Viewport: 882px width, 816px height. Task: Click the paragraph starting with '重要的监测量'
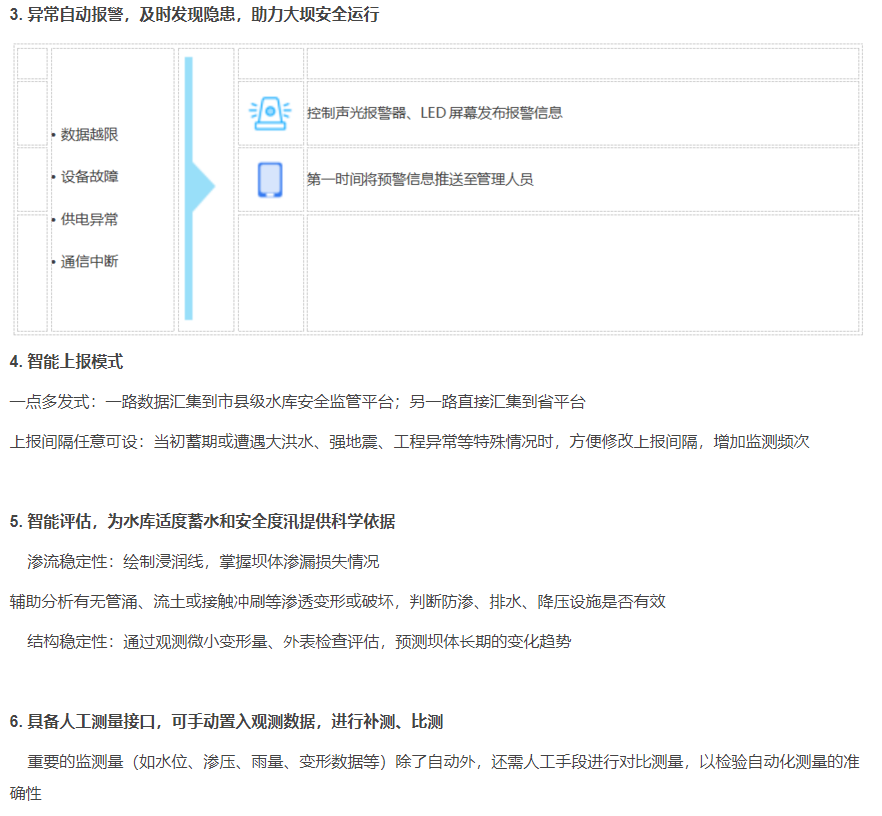tap(440, 762)
